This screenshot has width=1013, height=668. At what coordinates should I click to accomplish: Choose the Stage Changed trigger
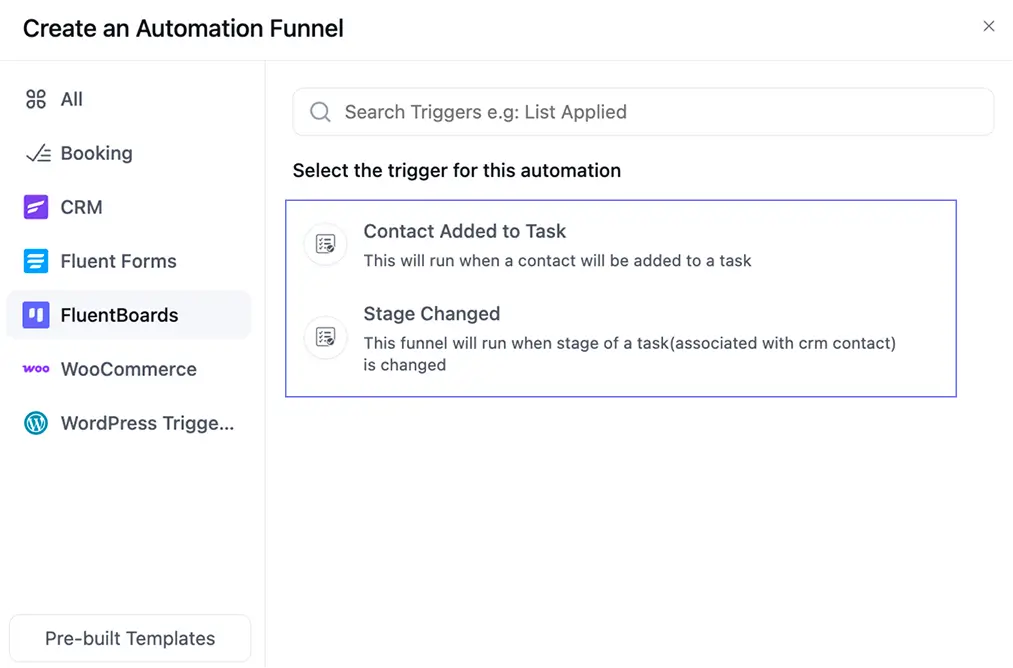[x=620, y=338]
